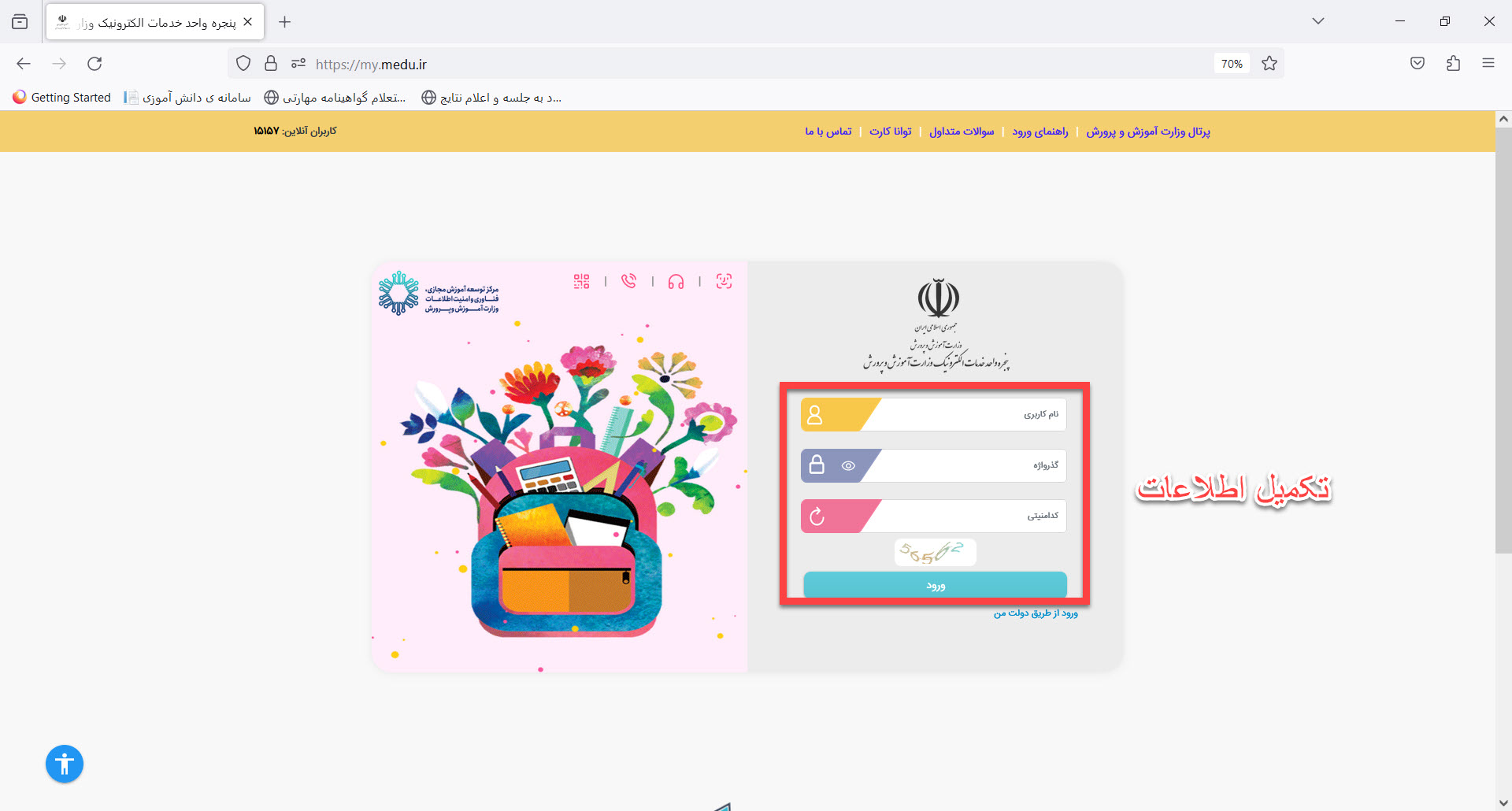Click the کدامنیتی security code field

point(969,517)
